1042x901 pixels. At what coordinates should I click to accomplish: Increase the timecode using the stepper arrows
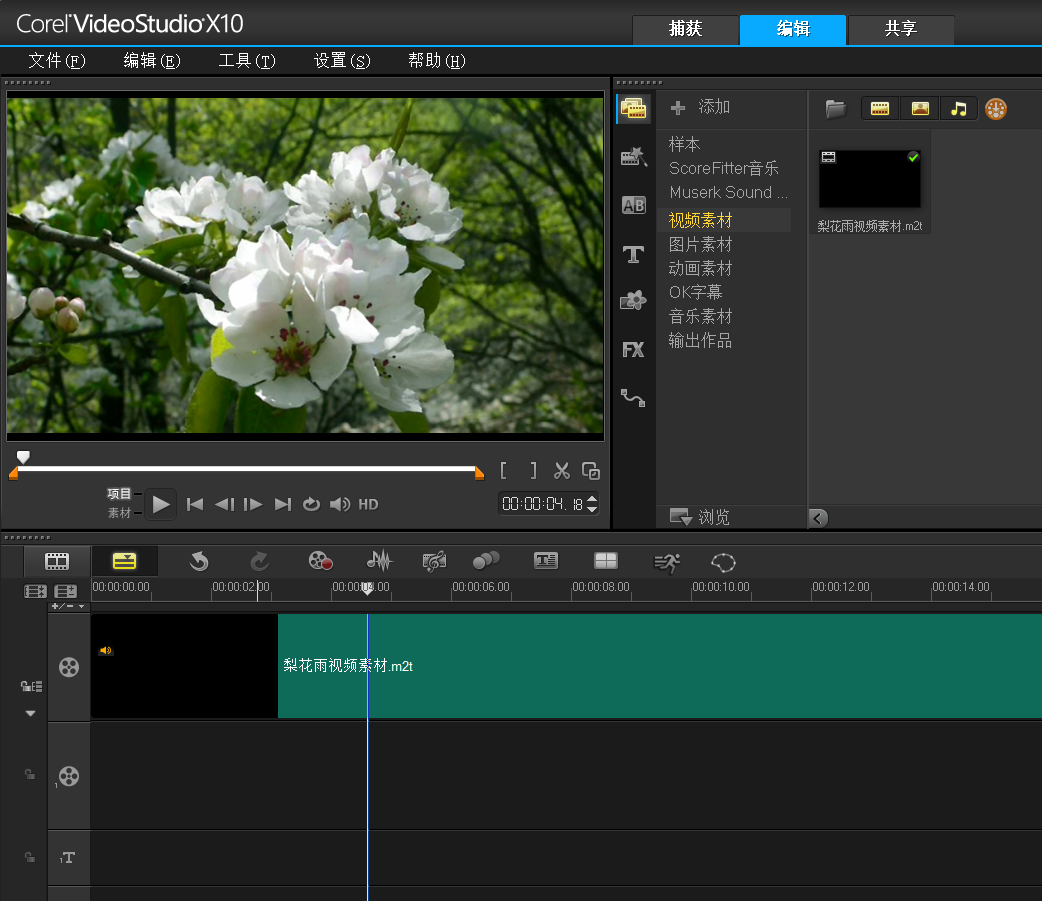click(592, 498)
